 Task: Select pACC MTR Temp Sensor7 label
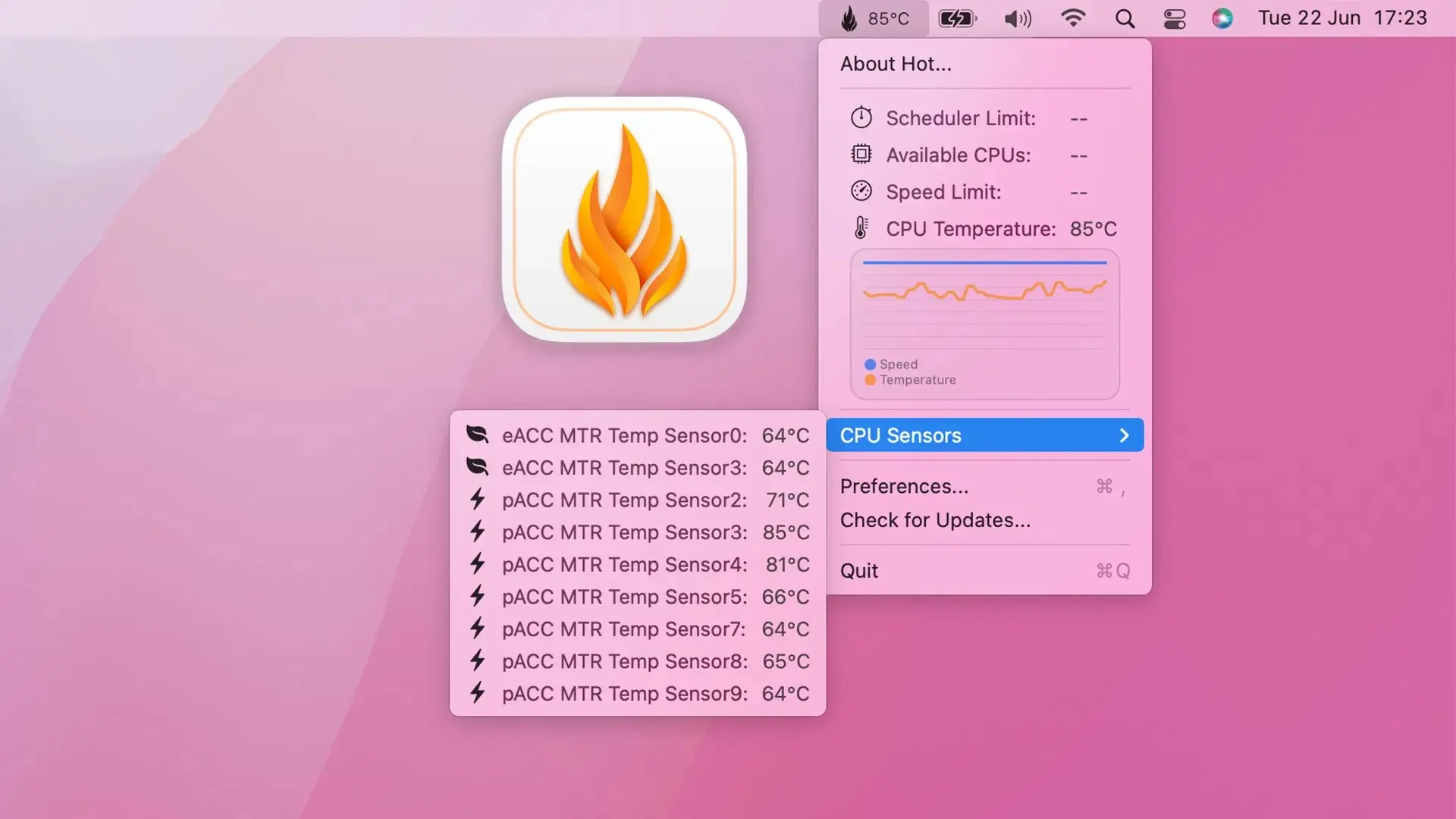point(623,629)
